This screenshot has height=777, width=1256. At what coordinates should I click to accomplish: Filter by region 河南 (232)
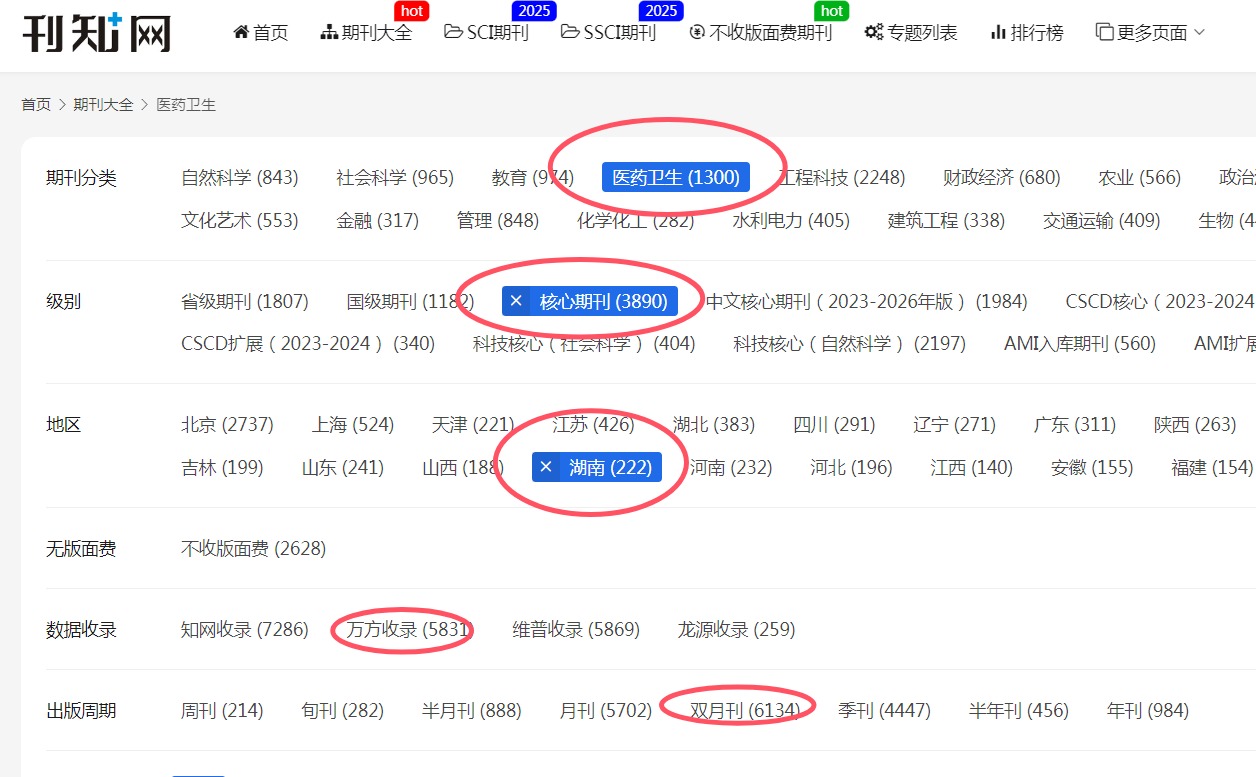[x=731, y=467]
